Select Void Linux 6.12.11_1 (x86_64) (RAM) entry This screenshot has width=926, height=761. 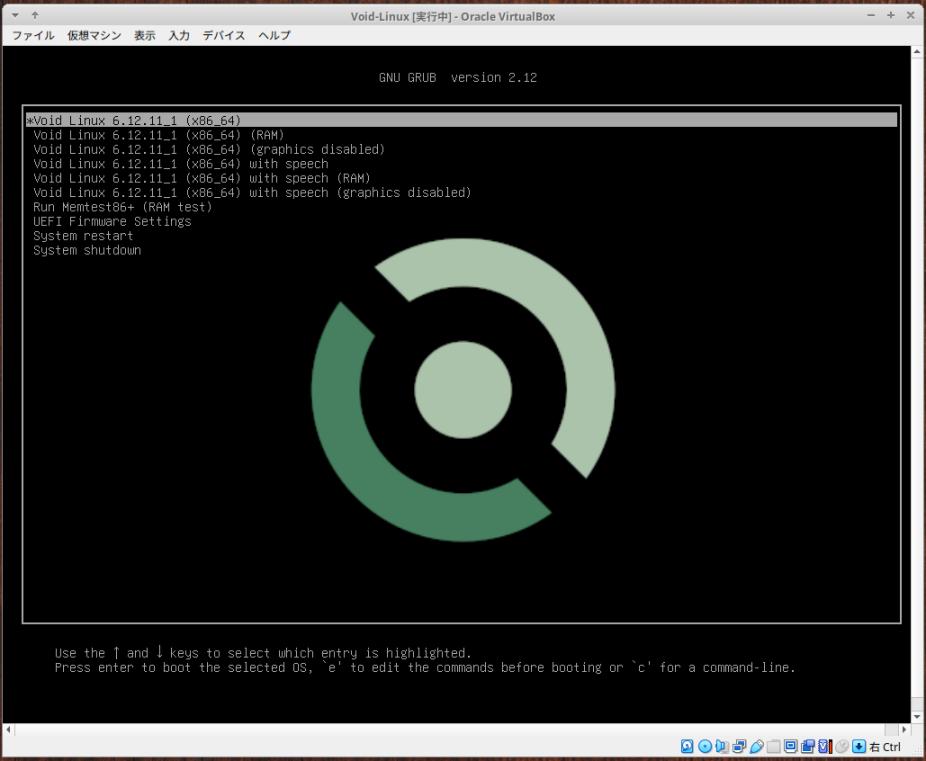click(159, 135)
